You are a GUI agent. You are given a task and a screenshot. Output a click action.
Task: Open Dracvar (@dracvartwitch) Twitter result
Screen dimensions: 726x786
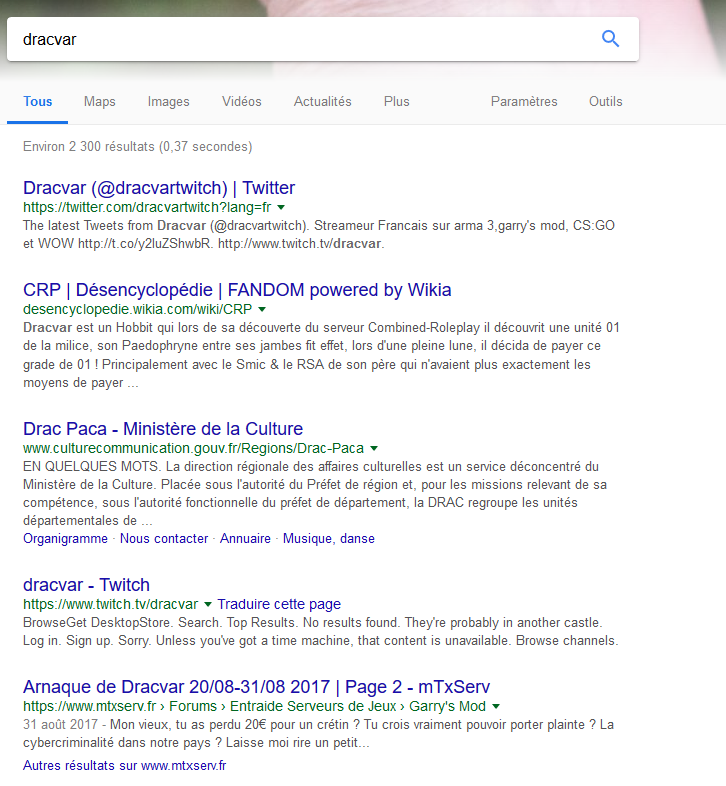159,188
